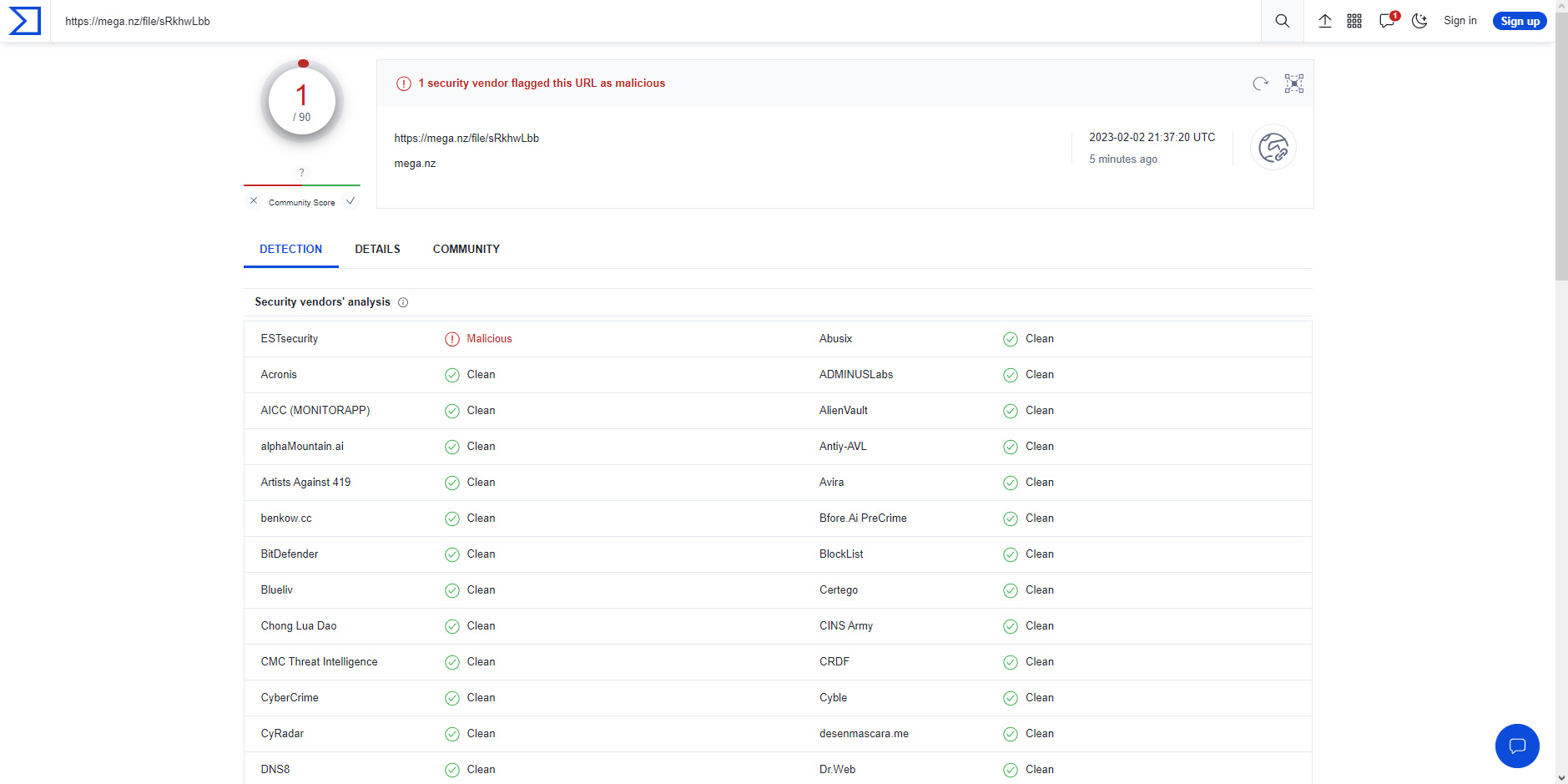
Task: Switch to the COMMUNITY tab
Action: [x=466, y=249]
